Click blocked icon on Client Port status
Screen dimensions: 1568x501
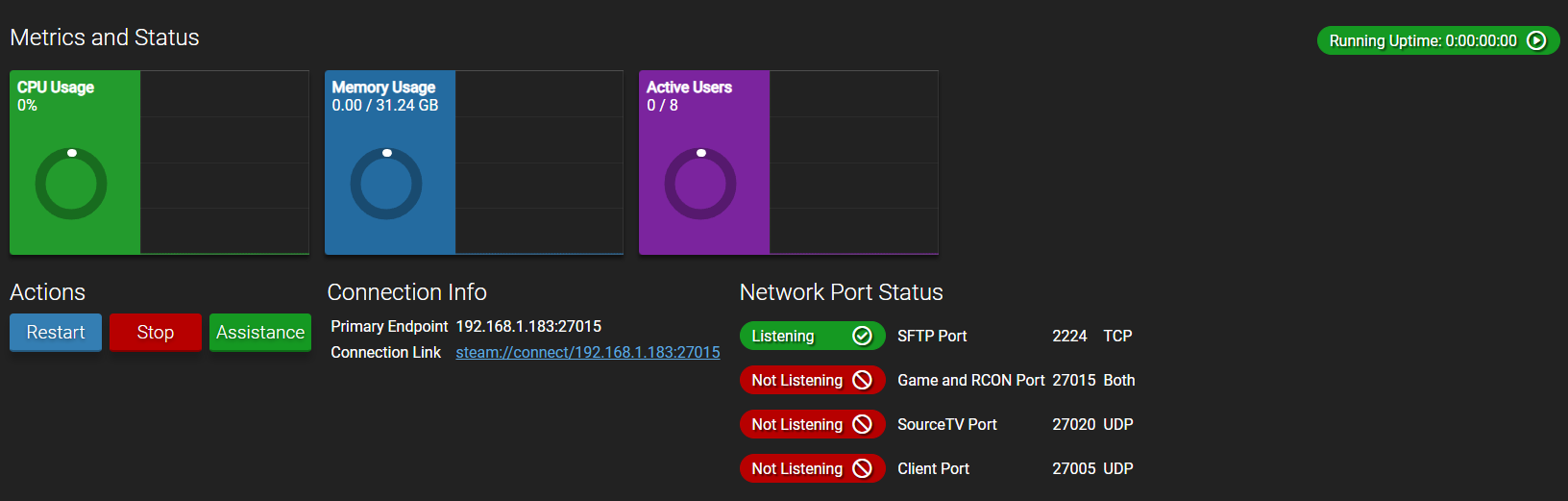click(x=862, y=468)
